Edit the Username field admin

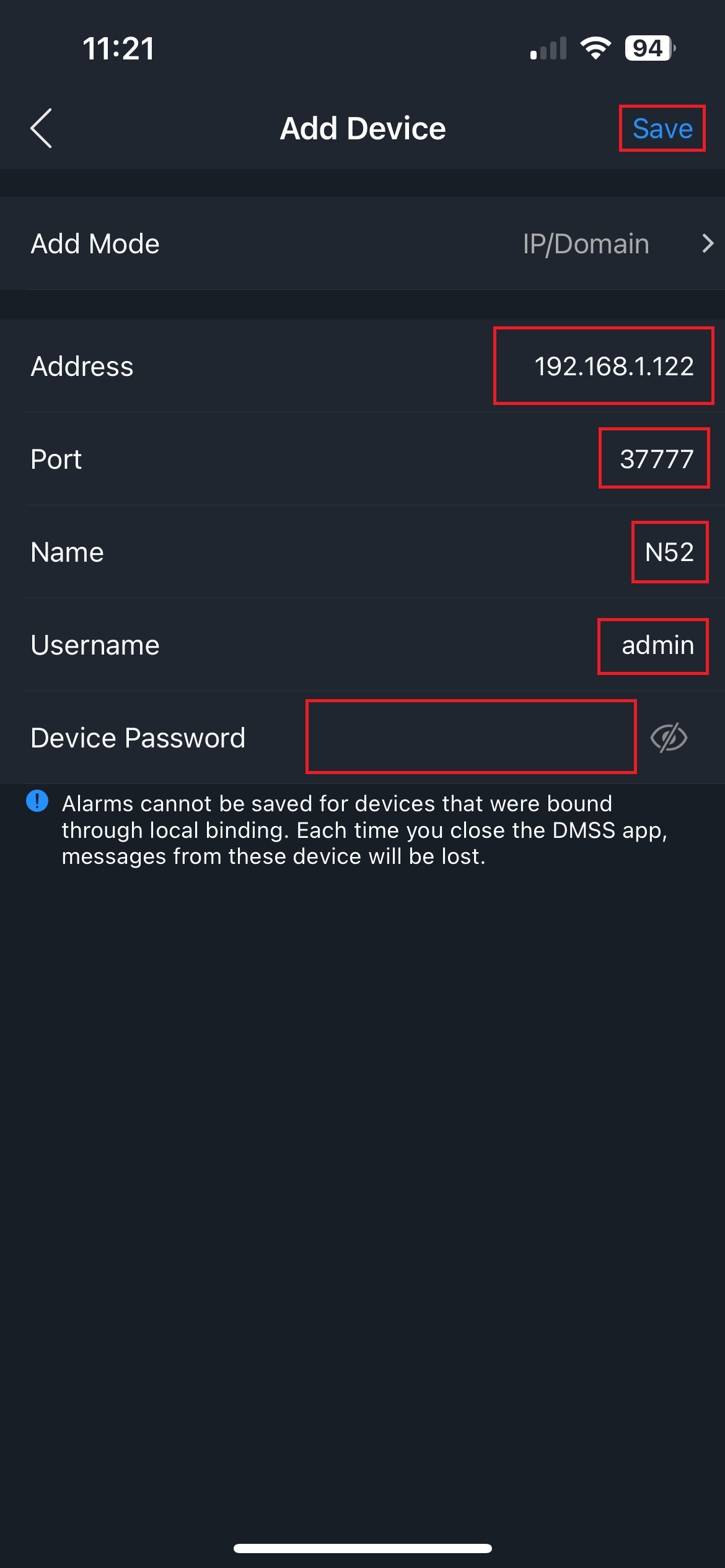(x=657, y=645)
